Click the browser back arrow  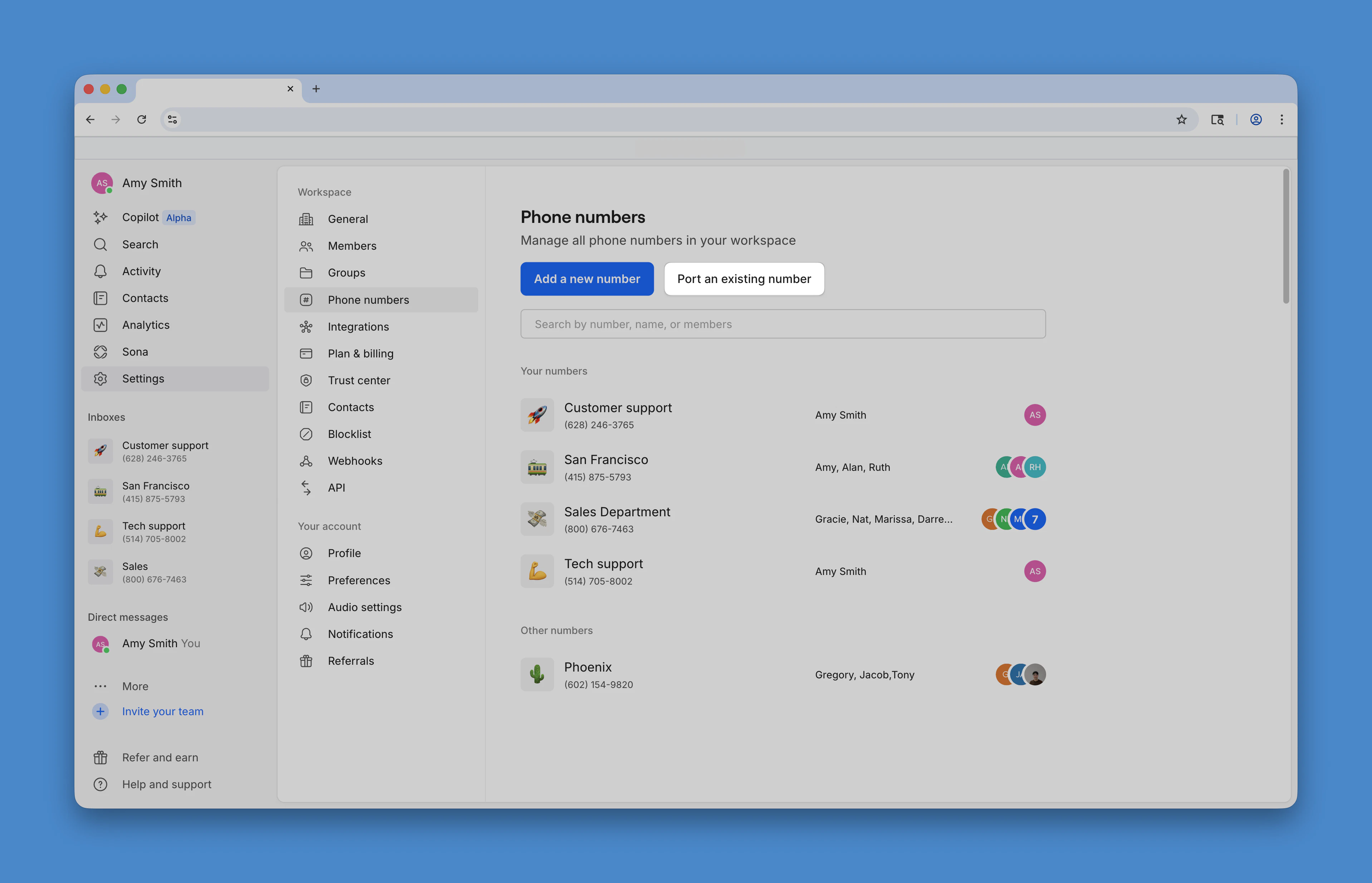pos(90,119)
